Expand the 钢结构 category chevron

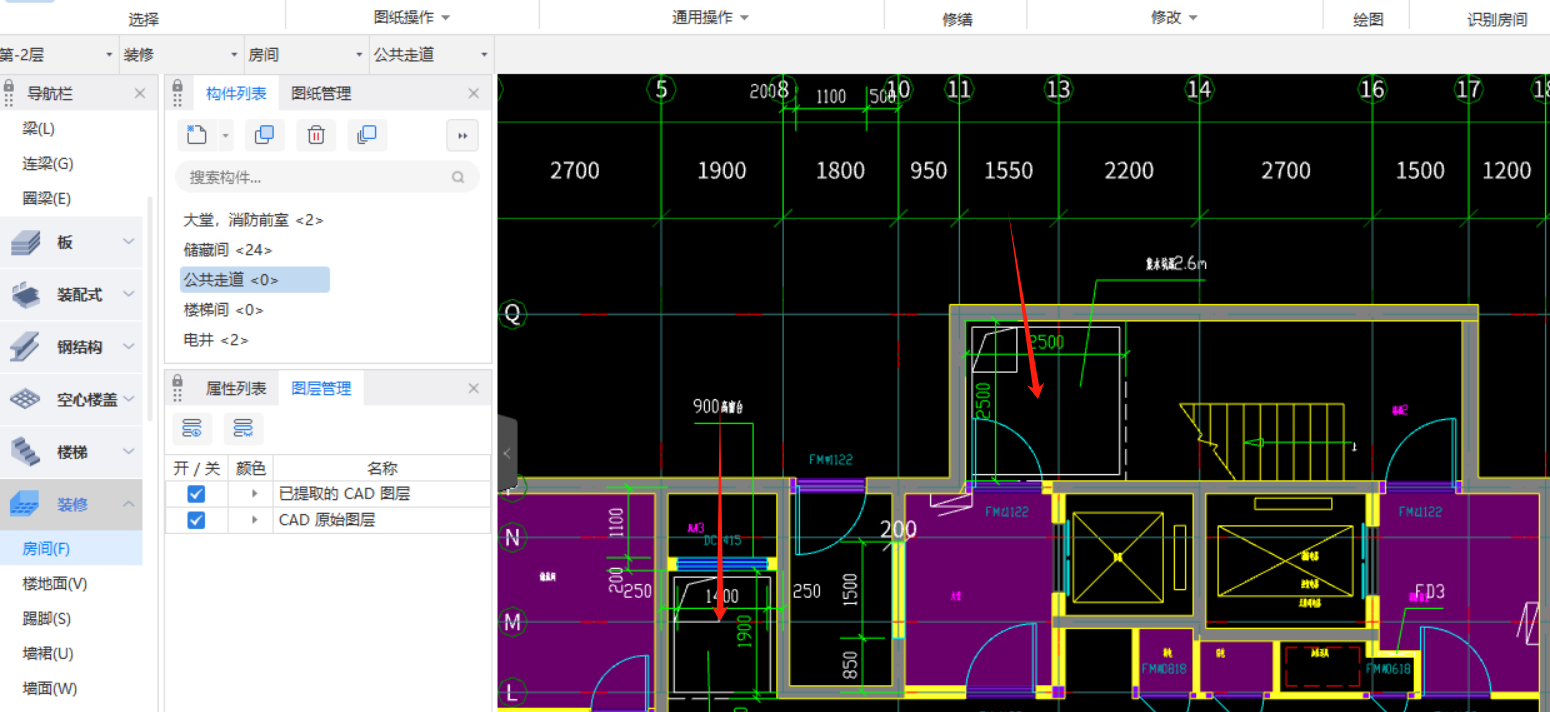pyautogui.click(x=129, y=347)
